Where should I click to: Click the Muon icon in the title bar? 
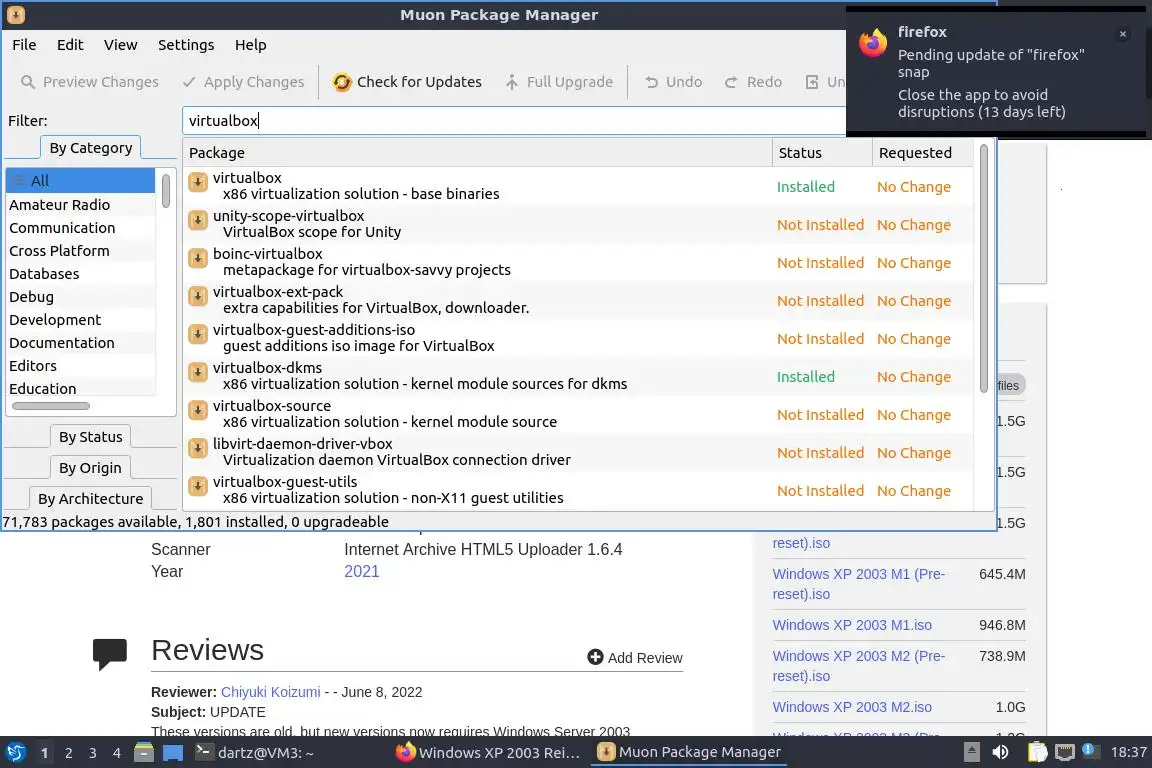click(x=15, y=15)
